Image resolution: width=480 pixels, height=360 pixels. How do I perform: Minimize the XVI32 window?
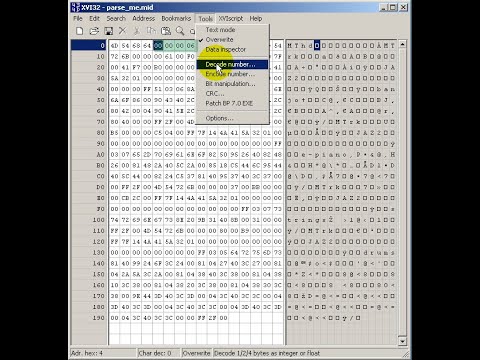(384, 7)
